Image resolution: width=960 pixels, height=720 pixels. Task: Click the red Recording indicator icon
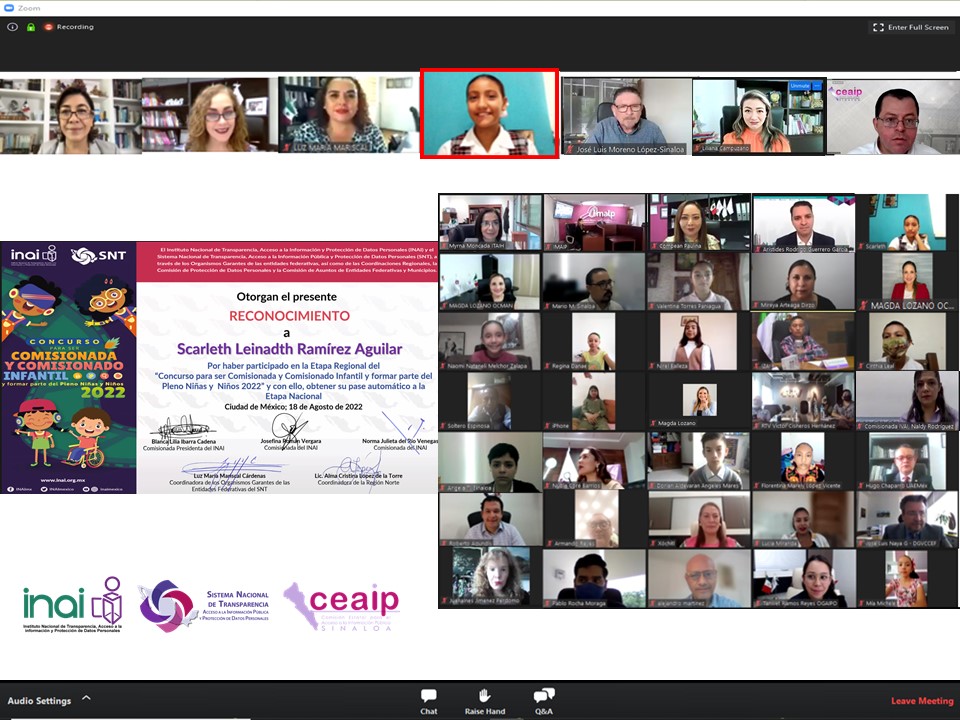tap(48, 27)
